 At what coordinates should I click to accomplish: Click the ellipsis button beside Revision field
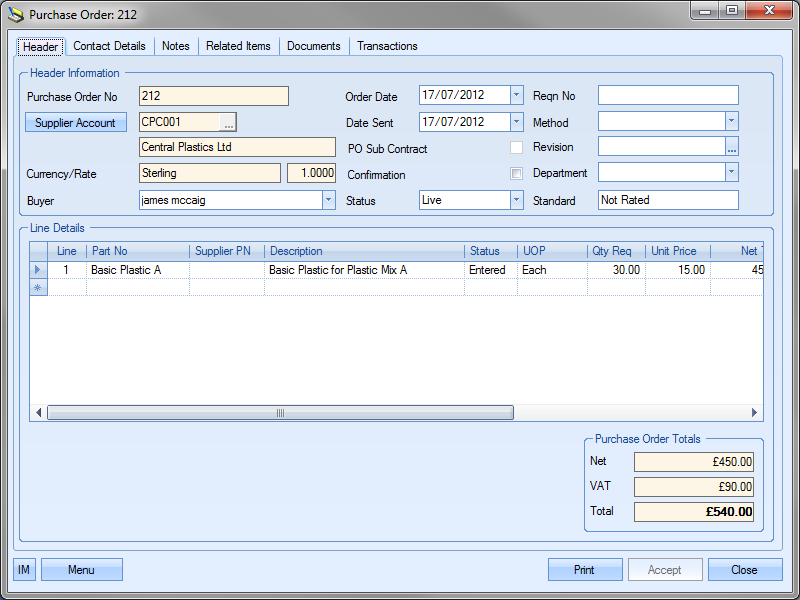pyautogui.click(x=731, y=147)
